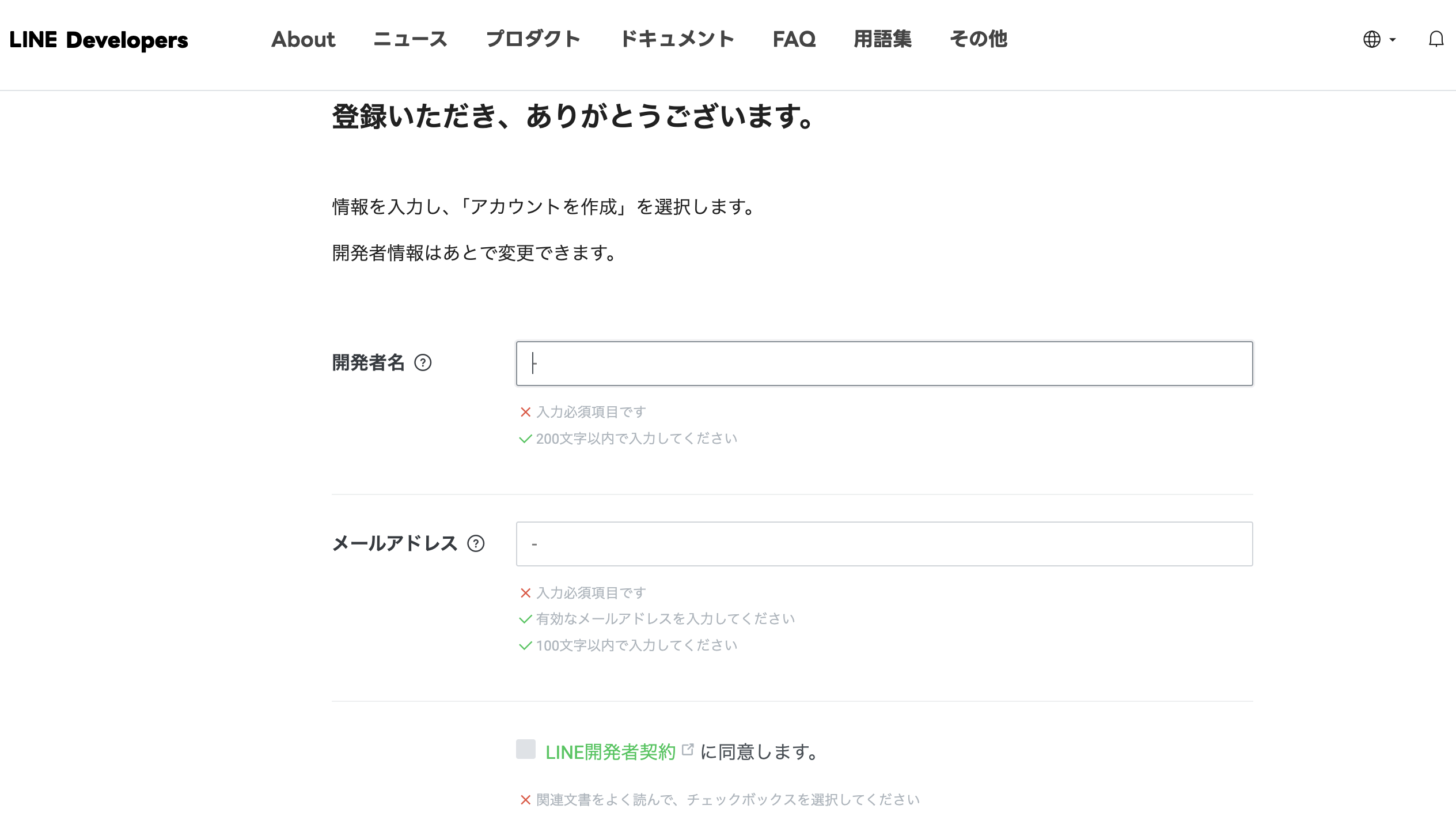1456x824 pixels.
Task: Click the green check beside 200文字以内で入力してください
Action: click(x=525, y=438)
